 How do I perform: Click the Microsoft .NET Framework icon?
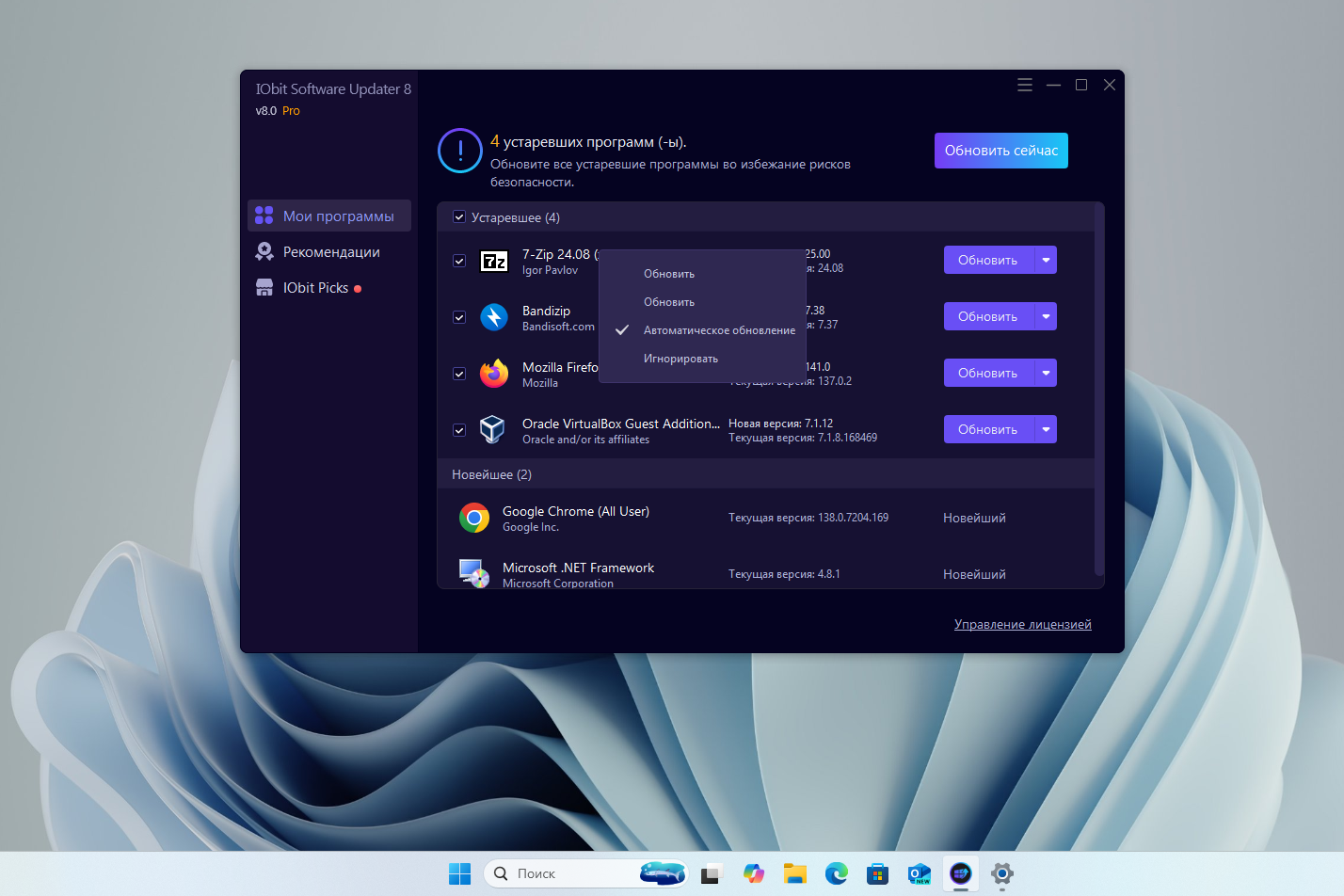[x=474, y=574]
